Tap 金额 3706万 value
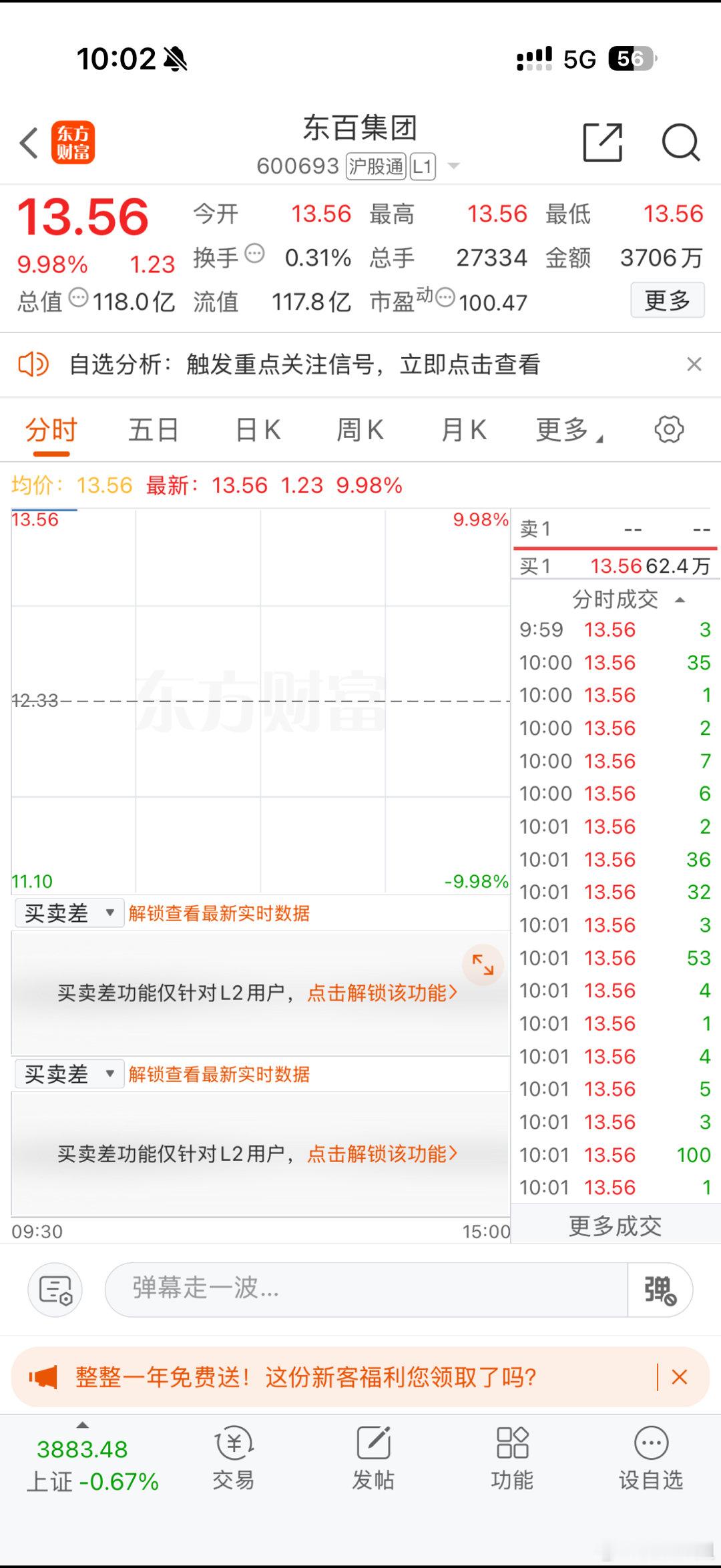Viewport: 721px width, 1568px height. (661, 257)
